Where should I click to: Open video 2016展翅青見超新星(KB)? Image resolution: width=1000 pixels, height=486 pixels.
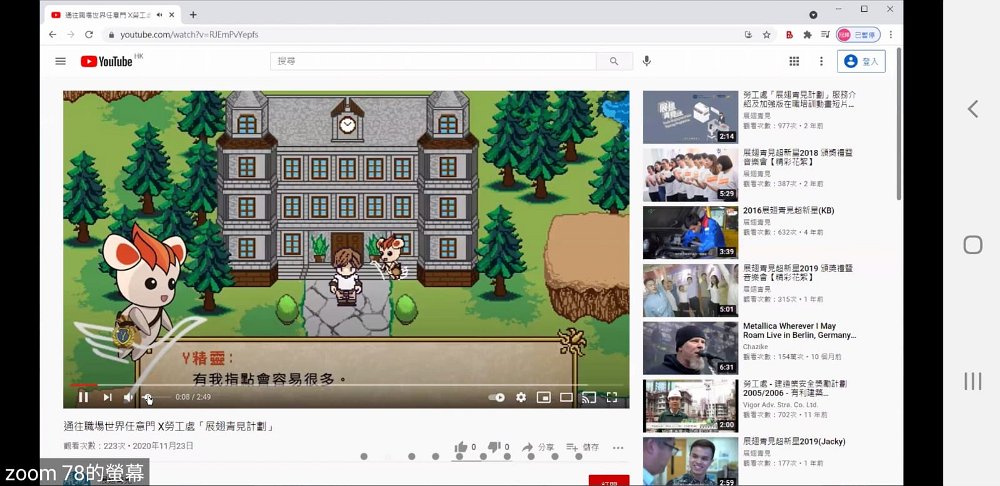pyautogui.click(x=788, y=210)
